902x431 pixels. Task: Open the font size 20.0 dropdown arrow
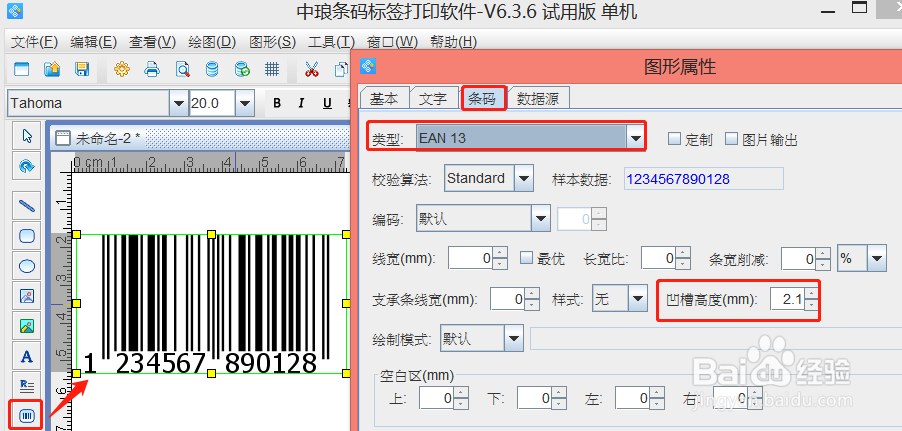pos(245,104)
